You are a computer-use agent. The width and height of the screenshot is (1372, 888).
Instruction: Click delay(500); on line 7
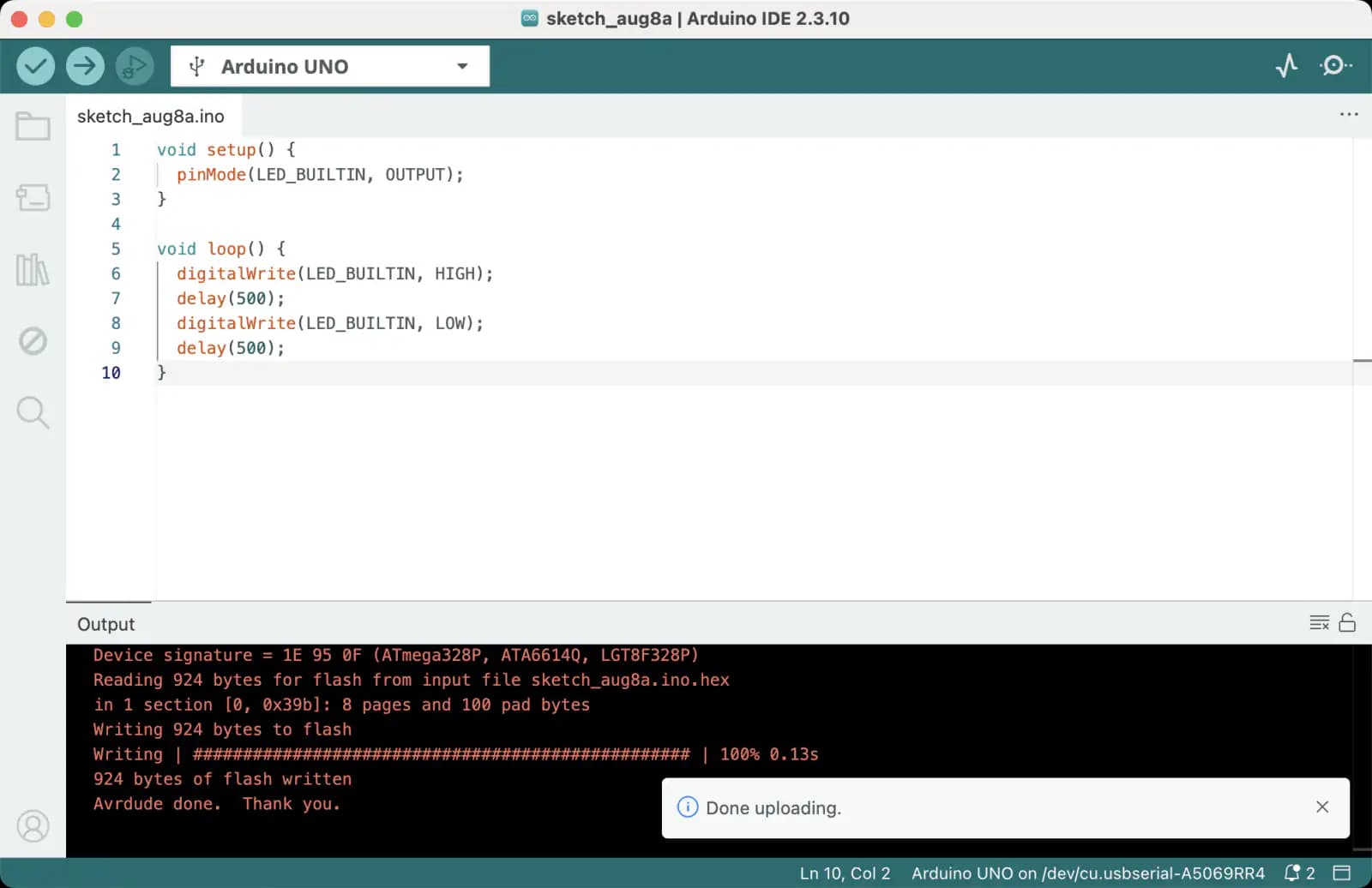[230, 299]
